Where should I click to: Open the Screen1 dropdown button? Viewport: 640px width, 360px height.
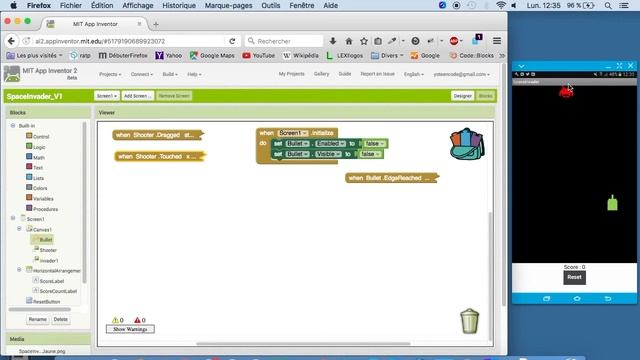(107, 96)
